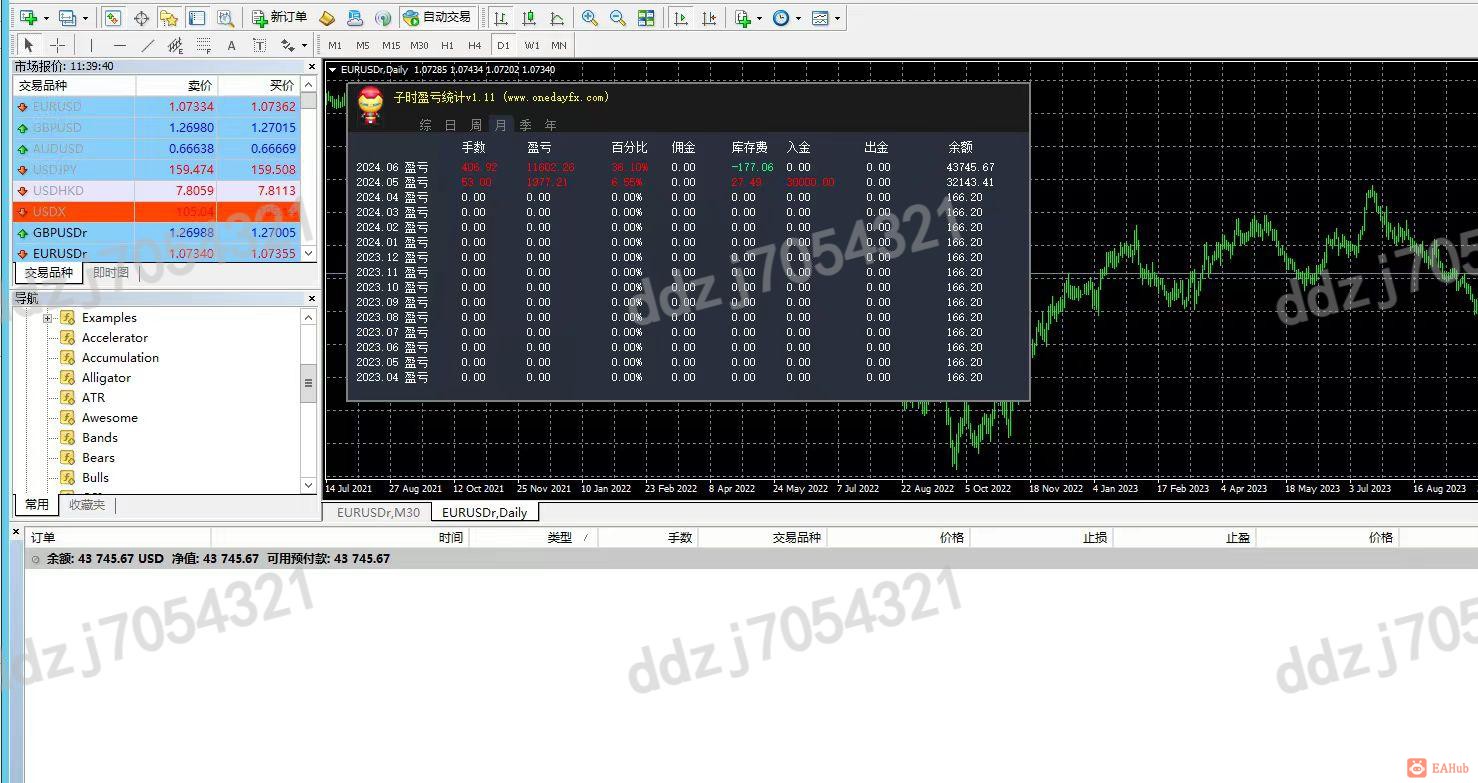Click the Navigator panel scrollbar thumb
The height and width of the screenshot is (783, 1478).
click(308, 383)
